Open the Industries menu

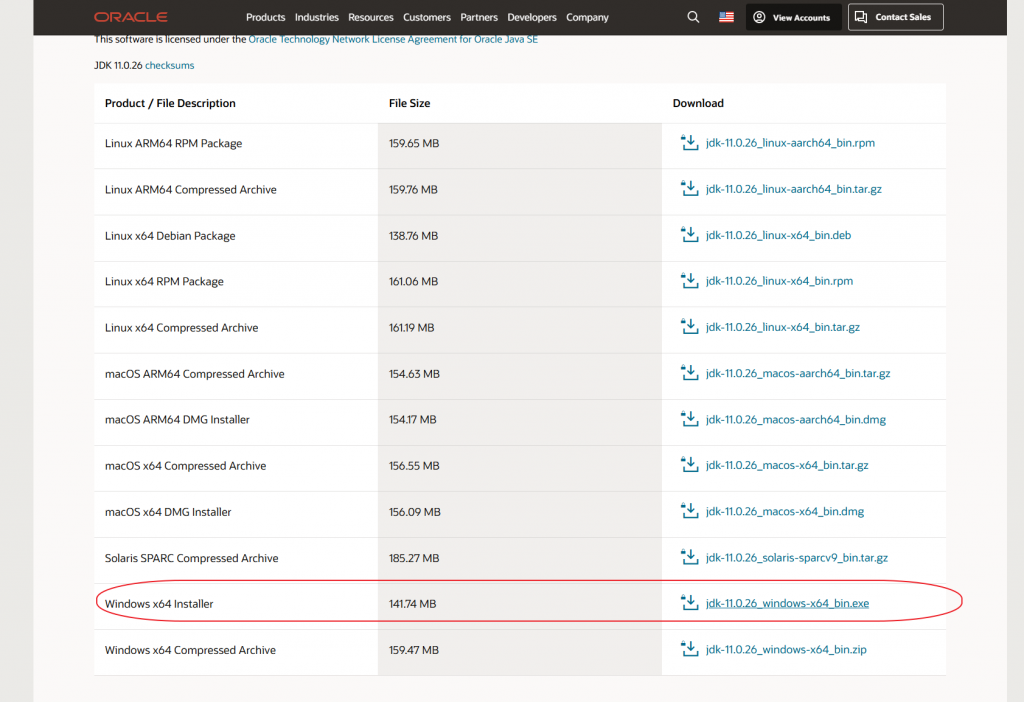click(317, 18)
